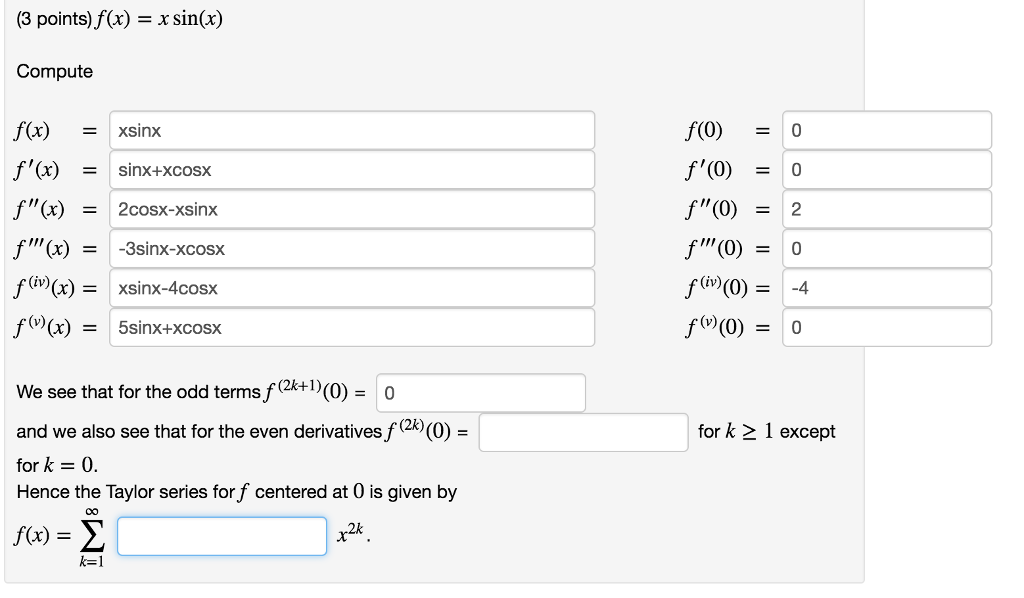
Task: Click the fourth derivative field containing xsinx-4cosx
Action: 350,288
